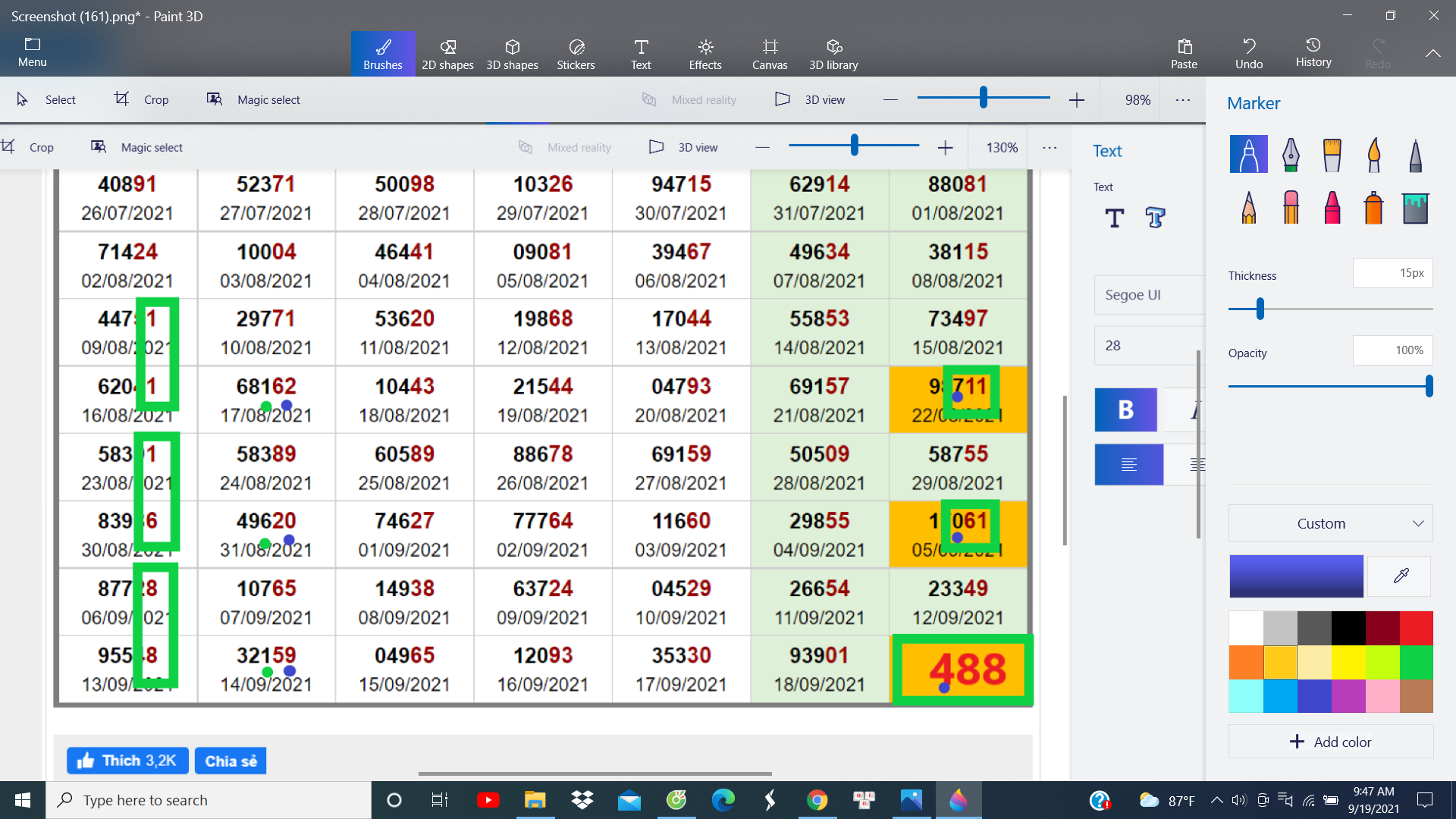This screenshot has width=1456, height=819.
Task: Open the Menu button
Action: coord(32,53)
